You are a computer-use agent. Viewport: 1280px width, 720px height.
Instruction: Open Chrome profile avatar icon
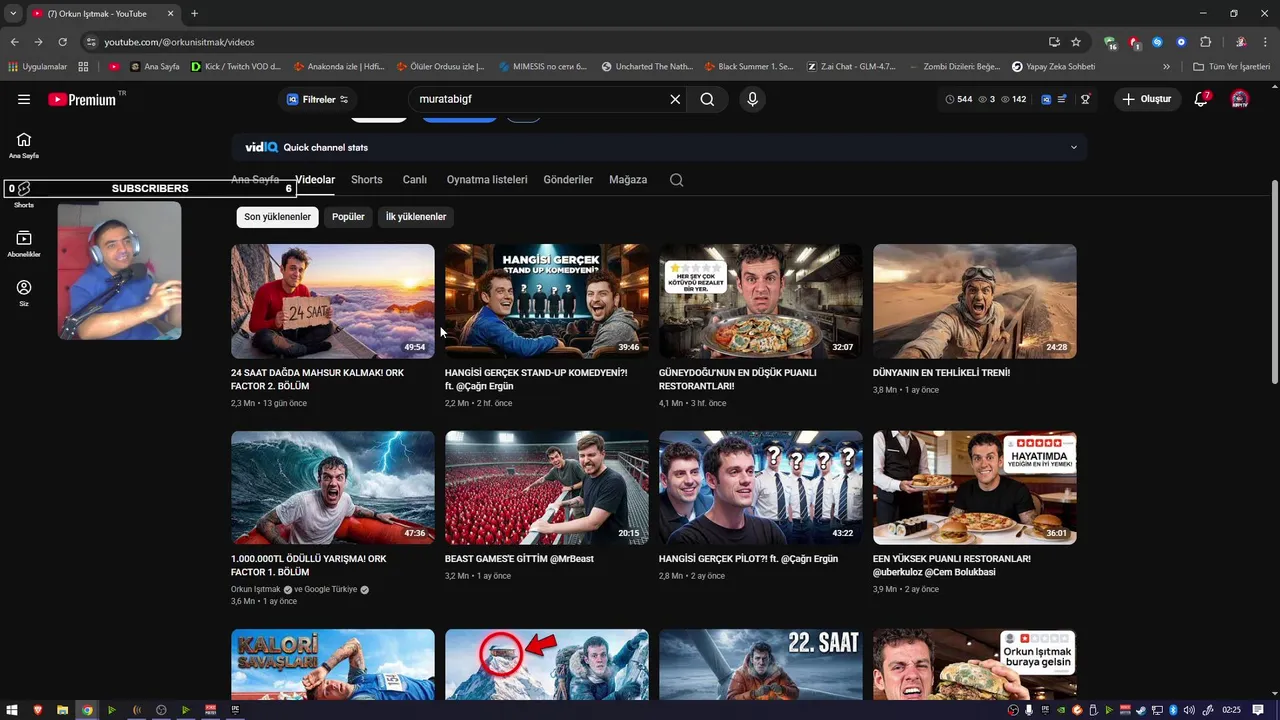click(1240, 42)
